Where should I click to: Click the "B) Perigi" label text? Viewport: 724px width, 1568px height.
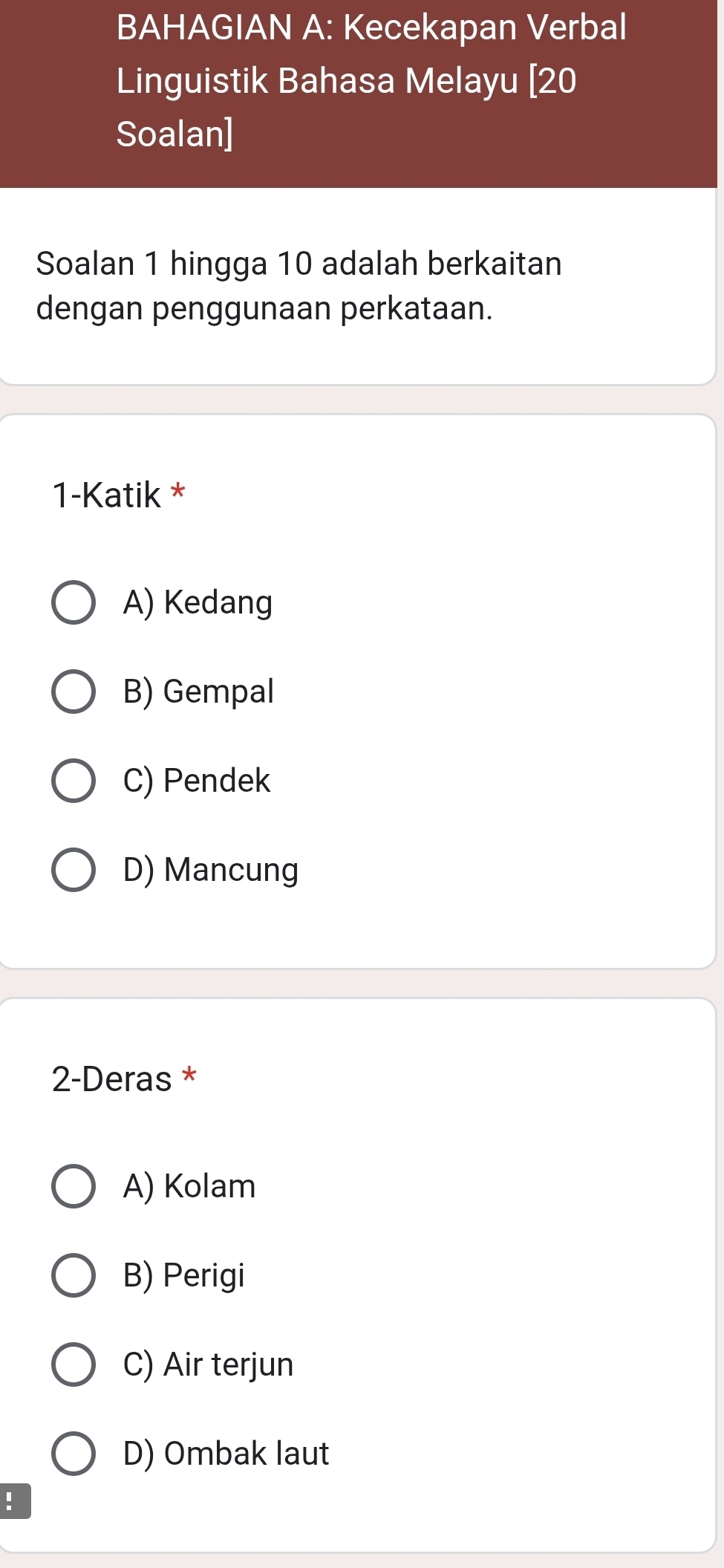coord(183,1275)
